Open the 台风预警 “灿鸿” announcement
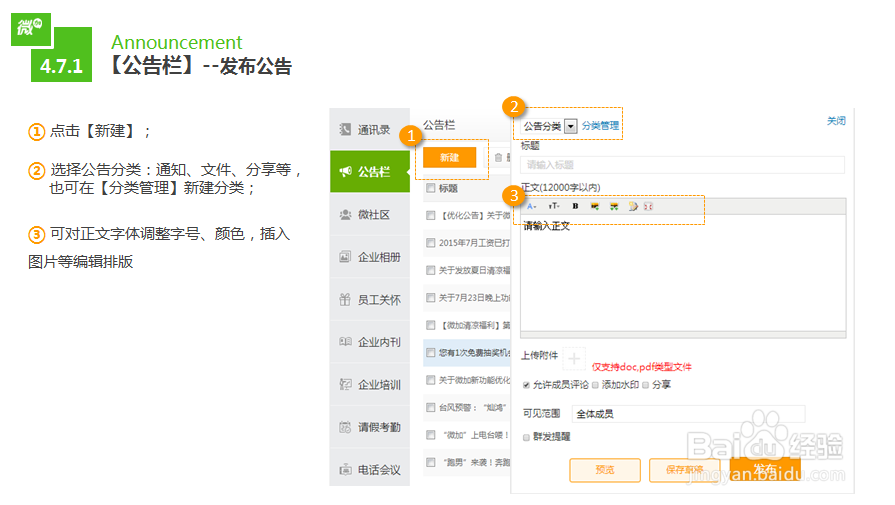 click(x=473, y=407)
